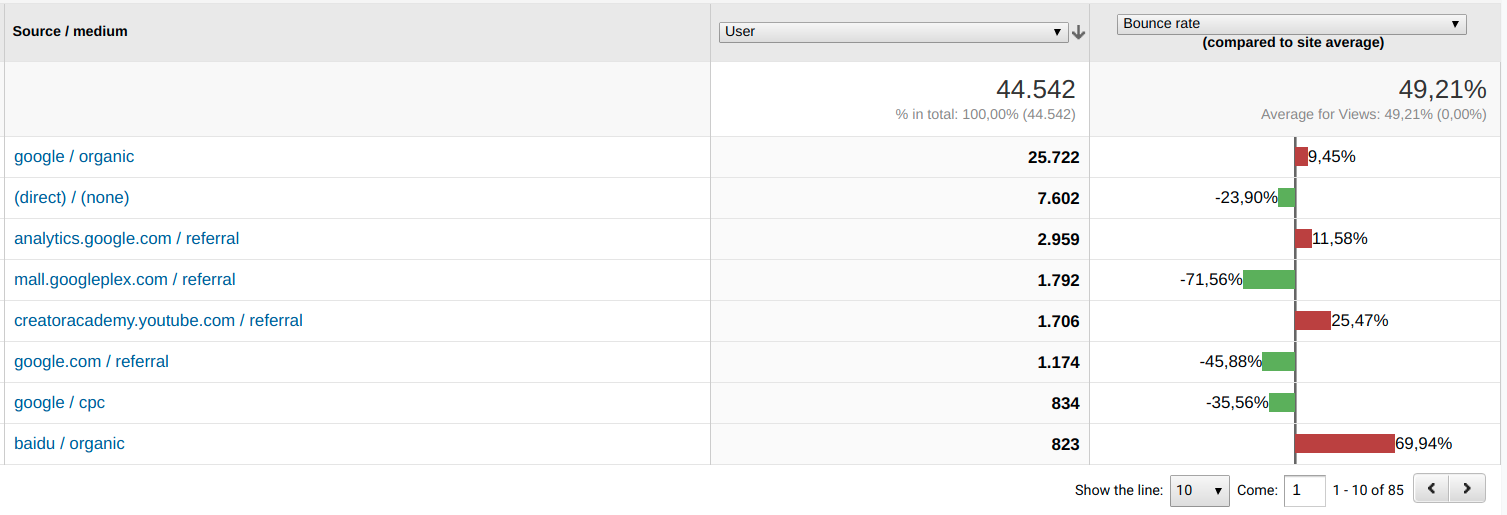
Task: Select analytics.google.com / referral row link
Action: tap(127, 239)
